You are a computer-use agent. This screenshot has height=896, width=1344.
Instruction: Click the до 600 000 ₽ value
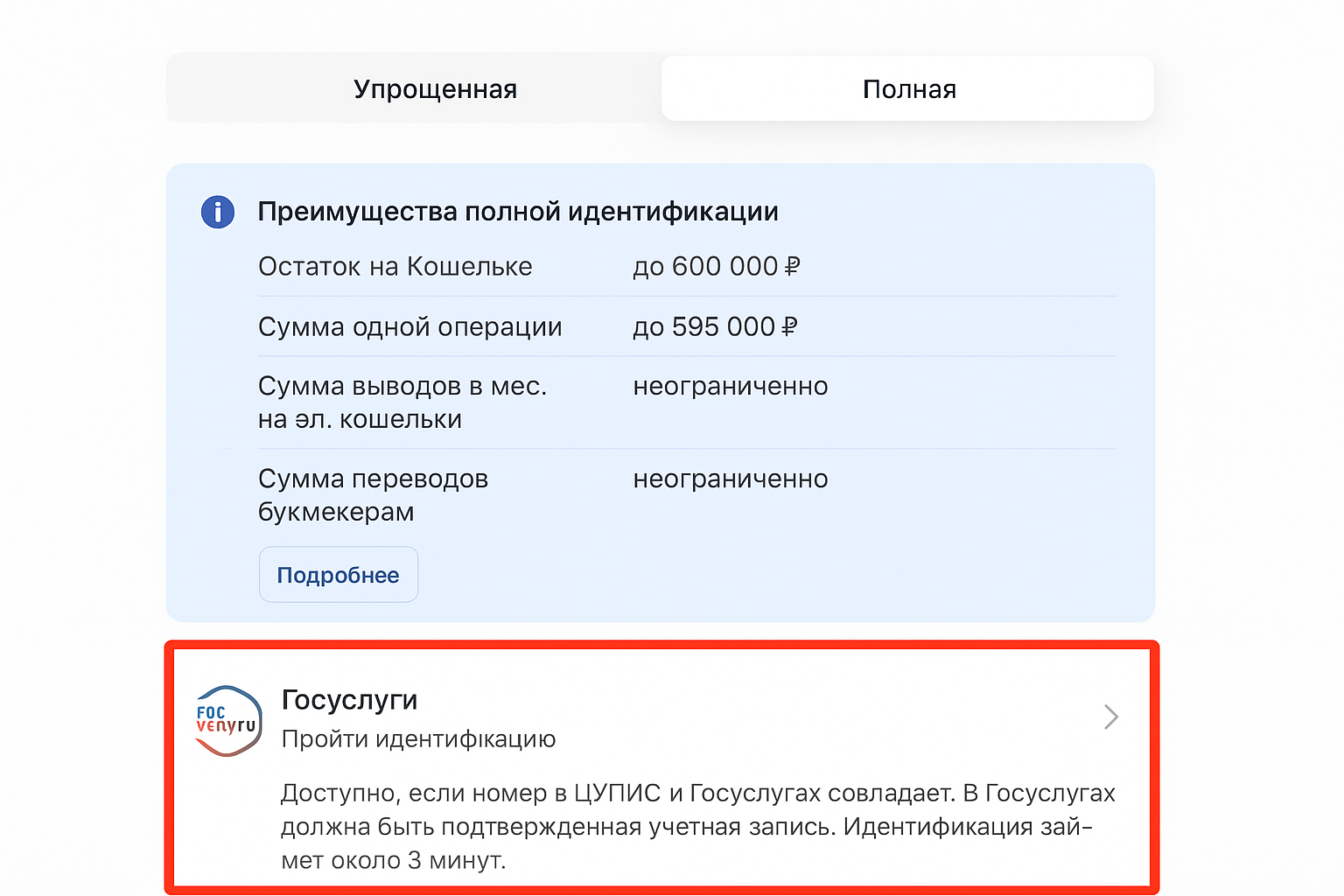pyautogui.click(x=716, y=266)
